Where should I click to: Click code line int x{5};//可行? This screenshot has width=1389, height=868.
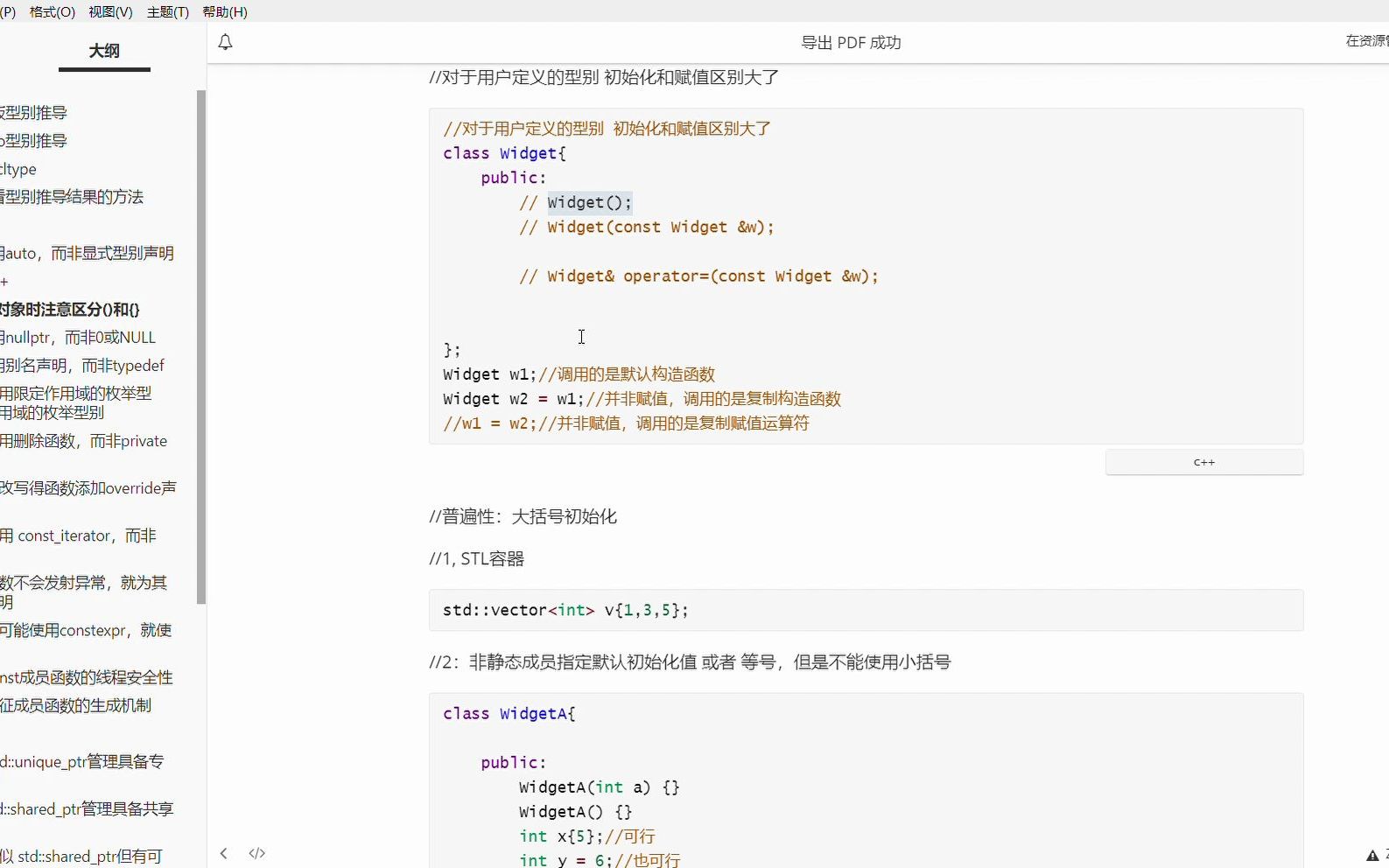coord(587,836)
